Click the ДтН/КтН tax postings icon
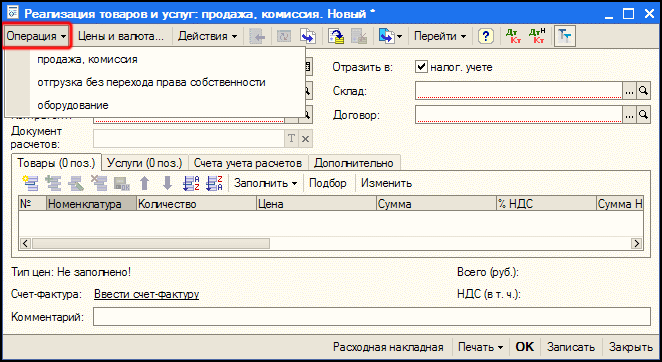The image size is (662, 362). click(x=537, y=36)
